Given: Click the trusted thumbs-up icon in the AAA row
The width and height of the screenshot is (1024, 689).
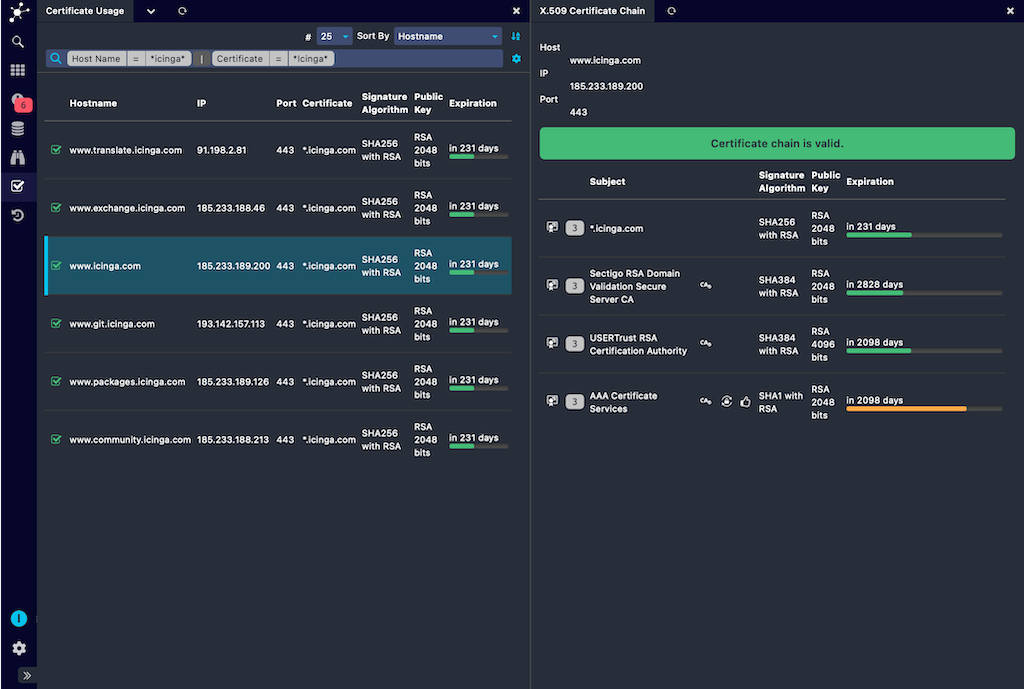Looking at the screenshot, I should click(x=745, y=402).
